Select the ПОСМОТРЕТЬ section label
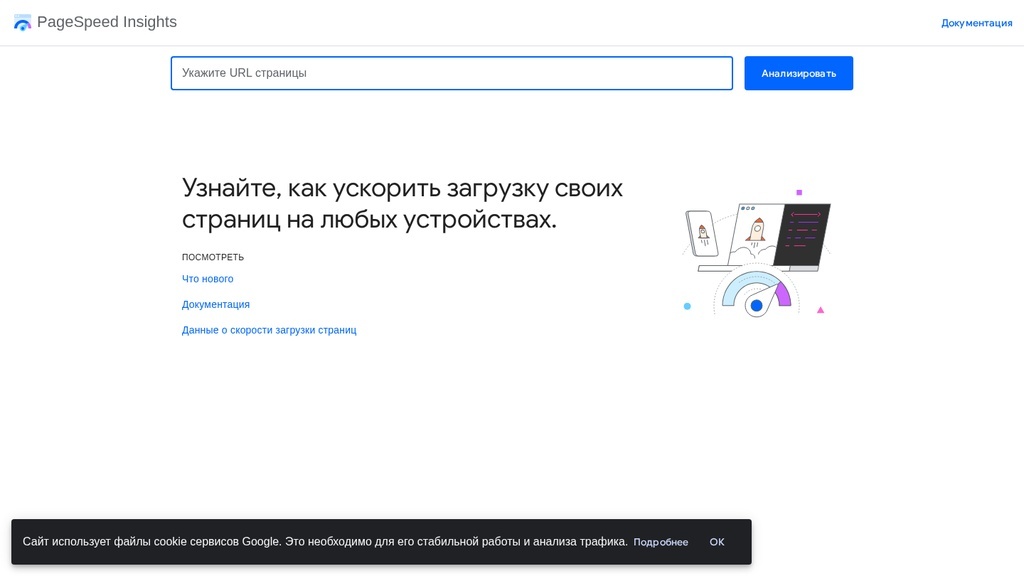Viewport: 1024px width, 576px height. [212, 257]
